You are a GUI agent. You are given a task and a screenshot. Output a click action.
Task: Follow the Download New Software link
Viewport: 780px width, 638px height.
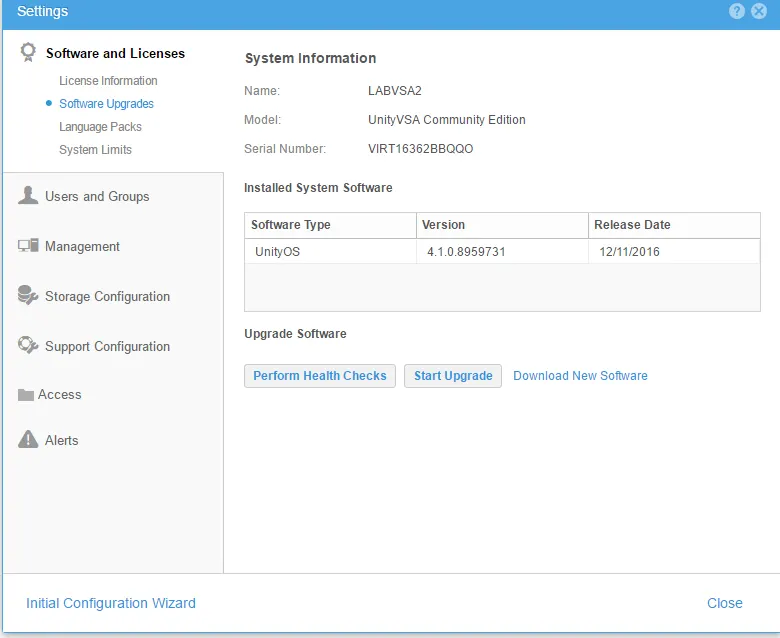click(580, 376)
